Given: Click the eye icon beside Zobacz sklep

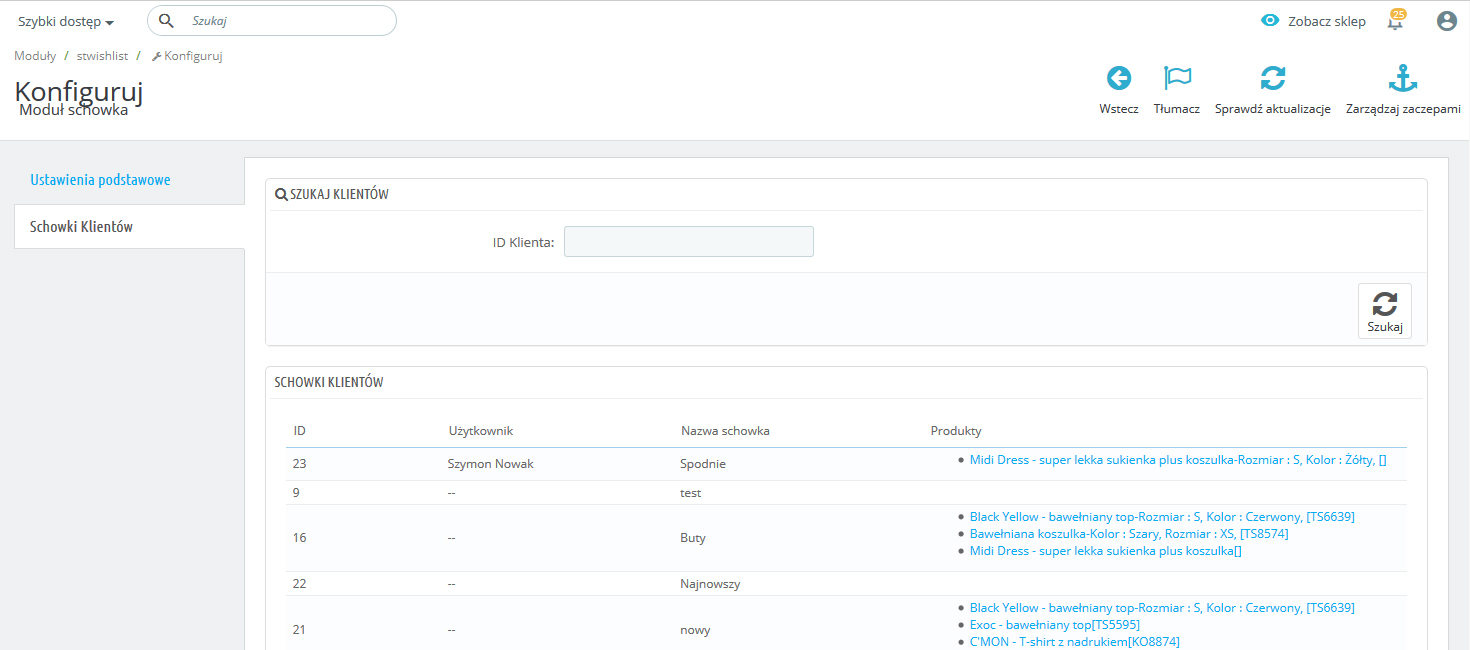Looking at the screenshot, I should pyautogui.click(x=1270, y=21).
